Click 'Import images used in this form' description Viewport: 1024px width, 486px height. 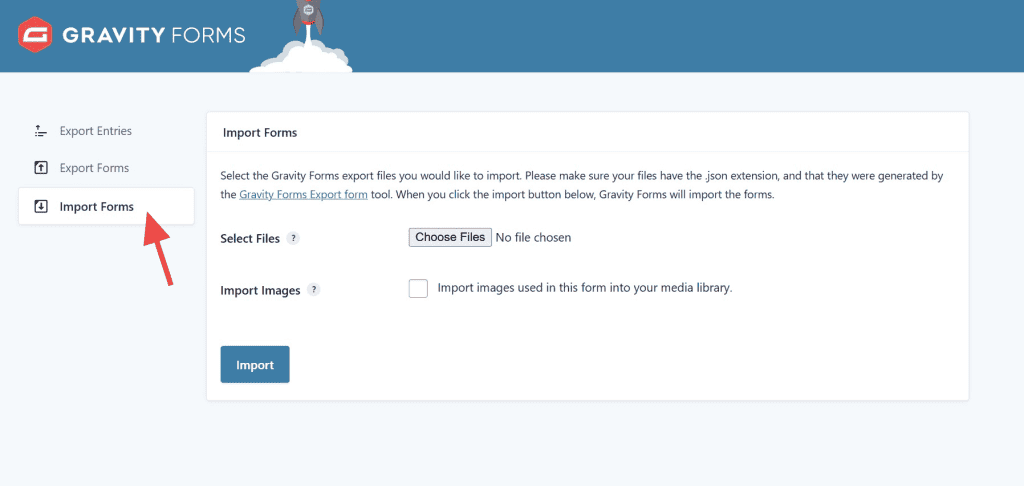585,287
